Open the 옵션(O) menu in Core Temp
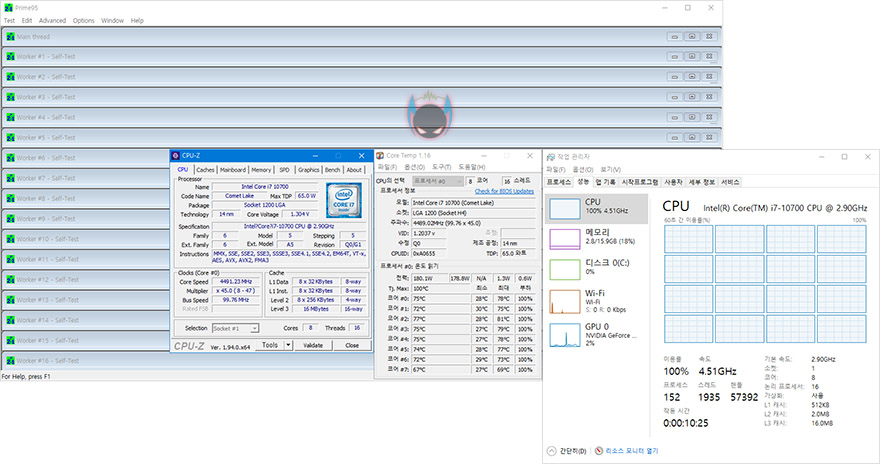Screen dimensions: 880x464 click(x=414, y=167)
